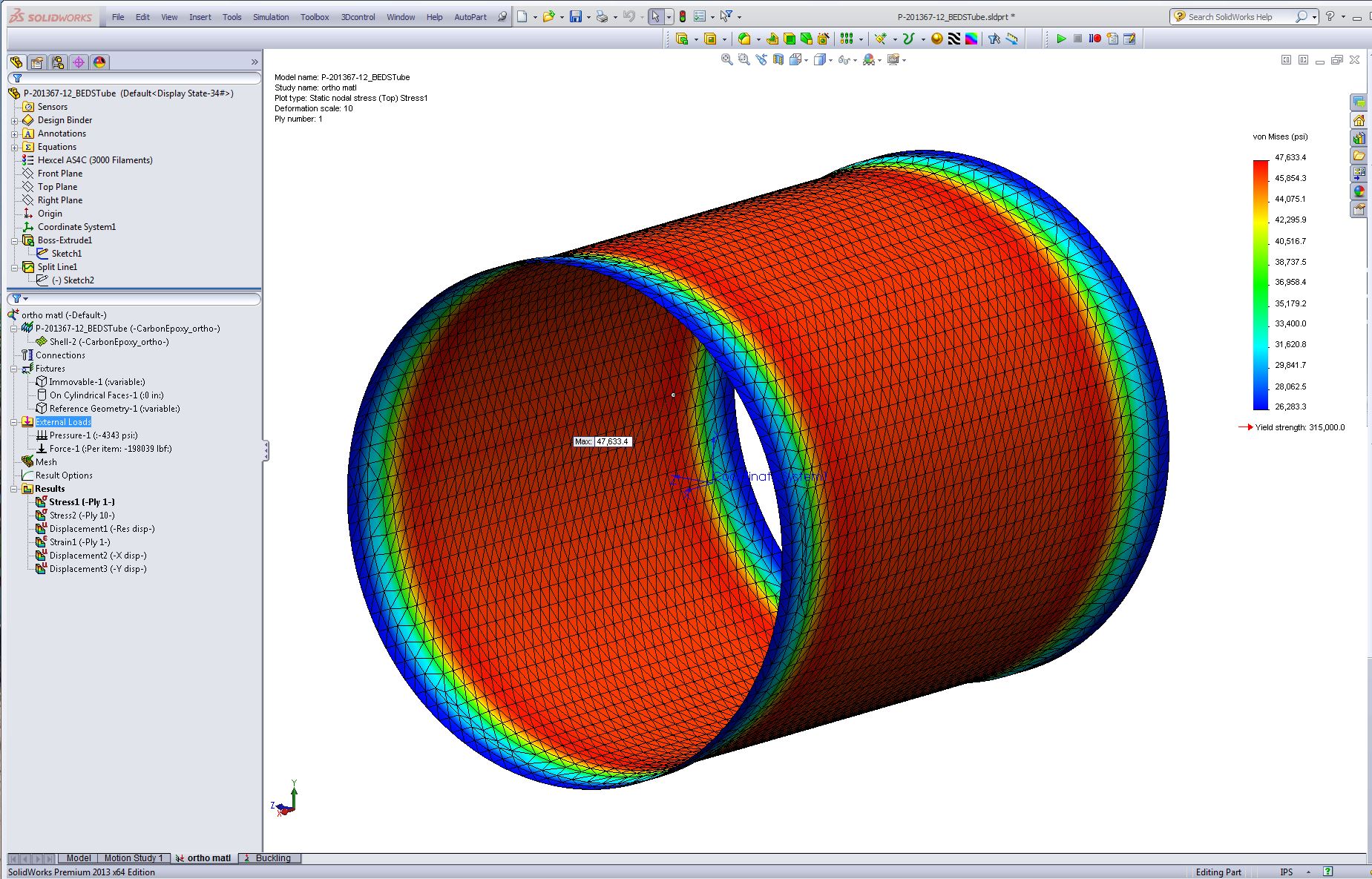1372x879 pixels.
Task: Click the Search SolidWorks Help field
Action: [1240, 16]
